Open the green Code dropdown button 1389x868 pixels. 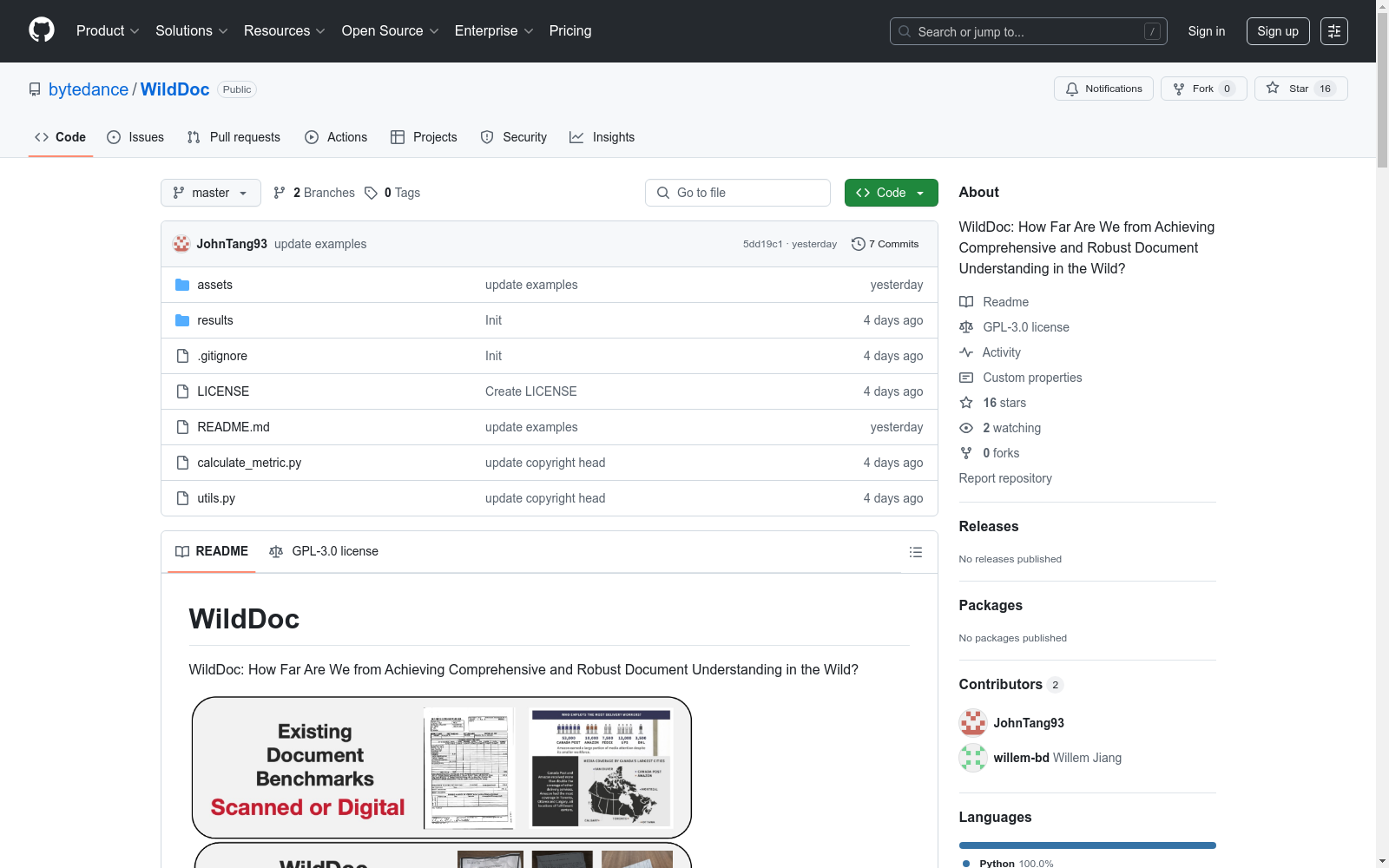(x=891, y=193)
